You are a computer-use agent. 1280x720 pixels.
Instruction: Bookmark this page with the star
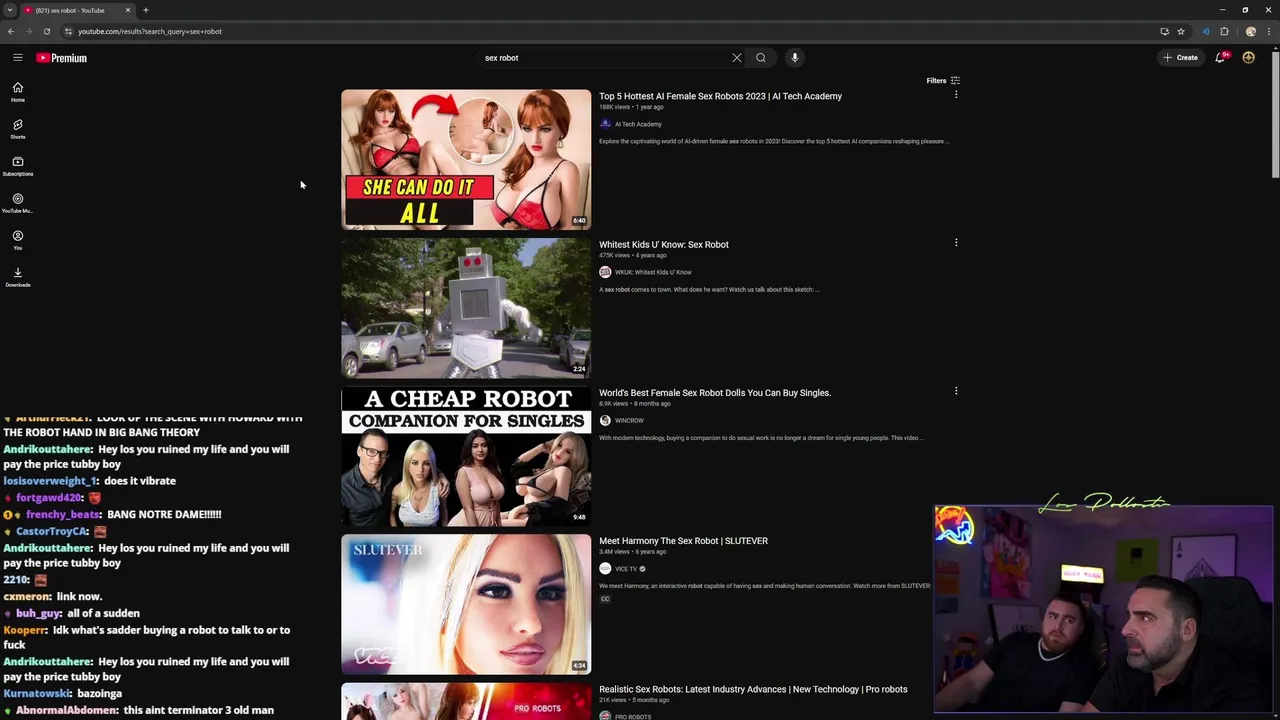[x=1181, y=31]
